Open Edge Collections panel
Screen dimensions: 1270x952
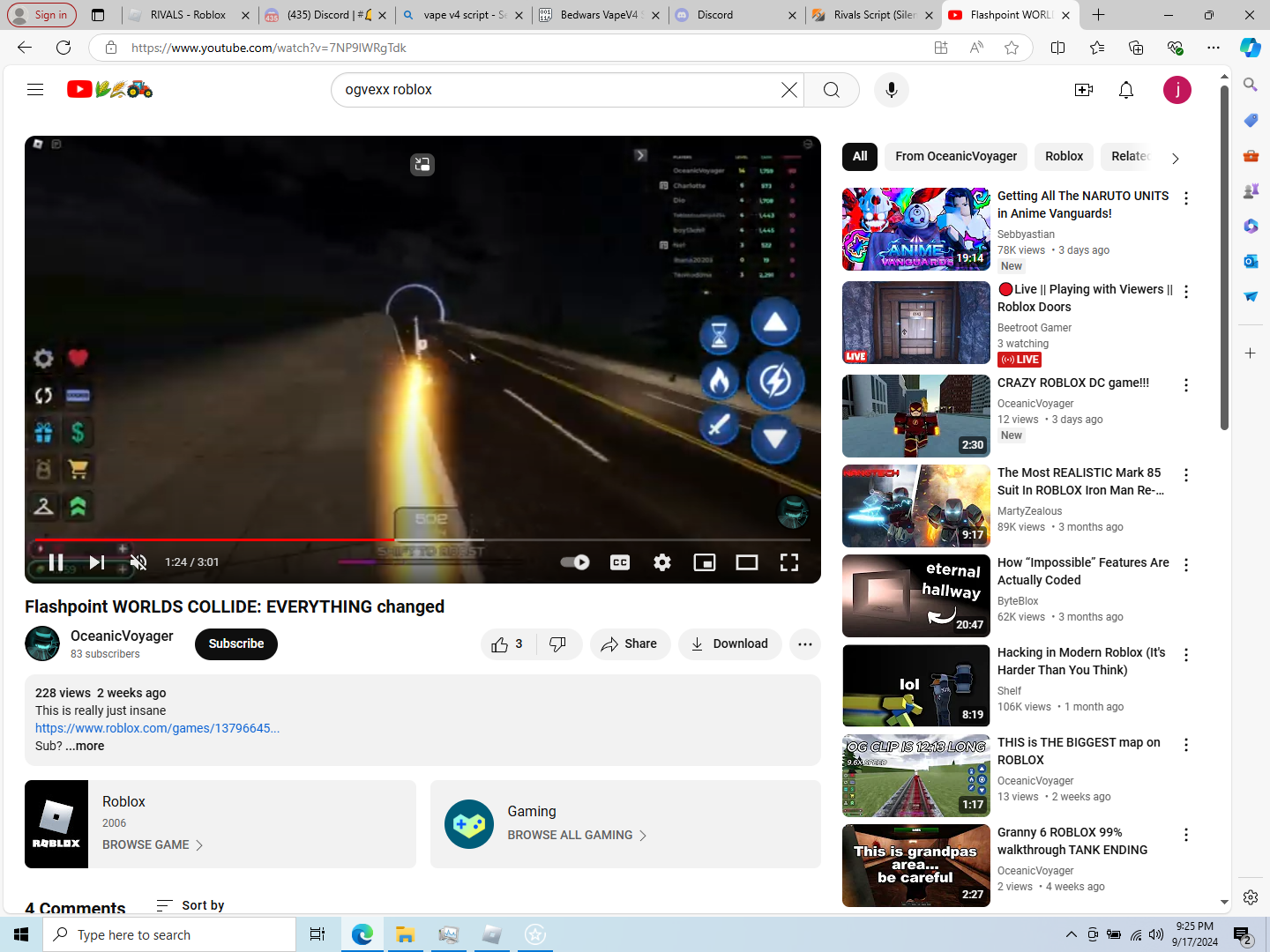(x=1136, y=48)
